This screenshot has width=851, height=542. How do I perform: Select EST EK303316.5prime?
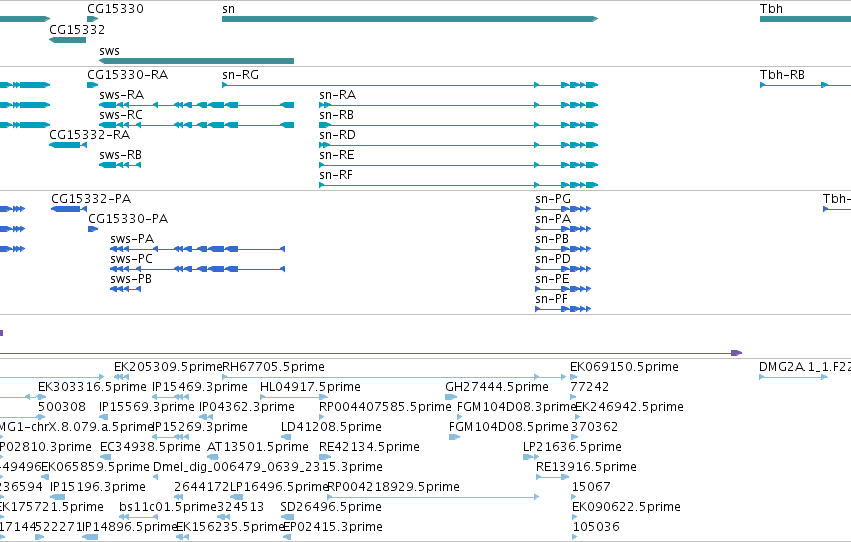coord(42,397)
